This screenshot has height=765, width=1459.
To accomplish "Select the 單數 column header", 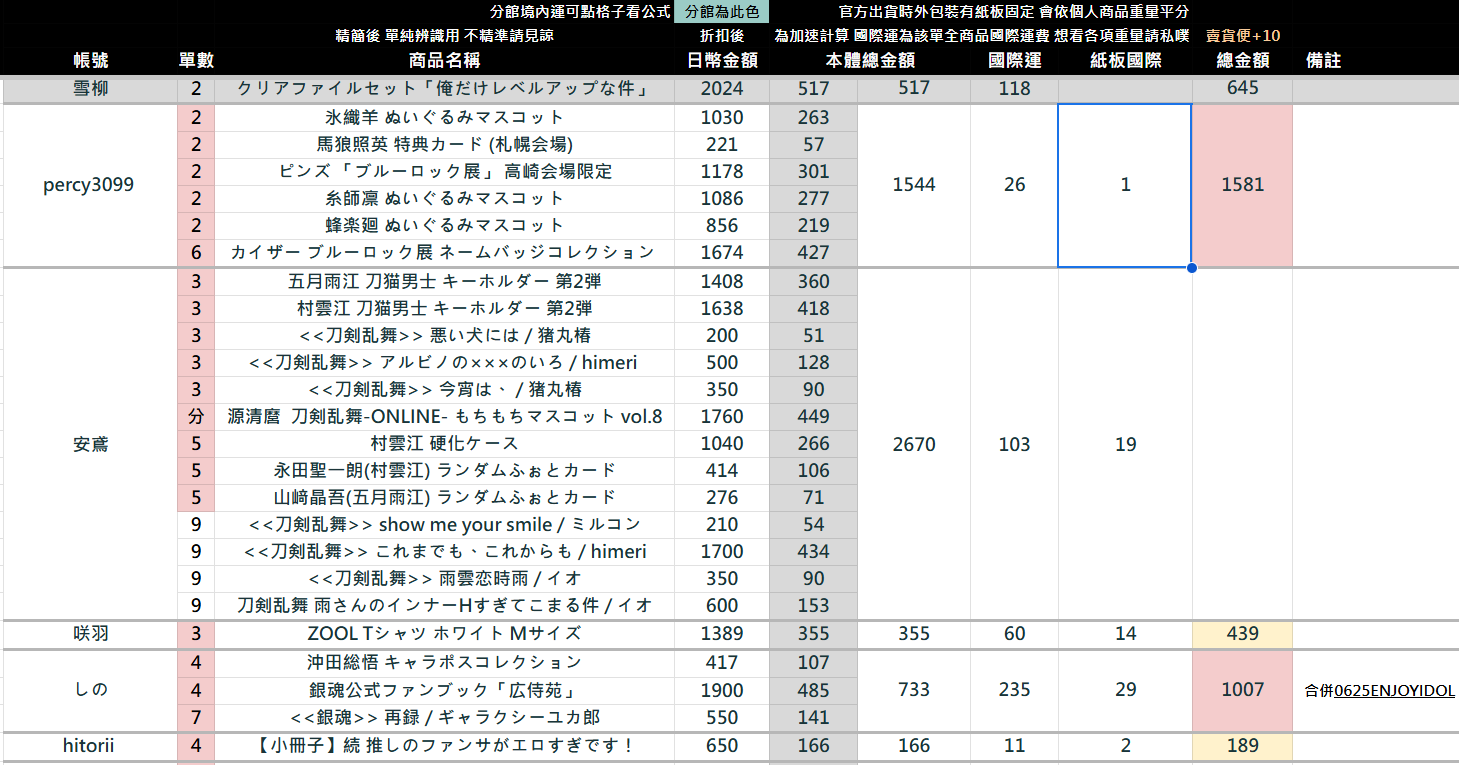I will [x=196, y=60].
